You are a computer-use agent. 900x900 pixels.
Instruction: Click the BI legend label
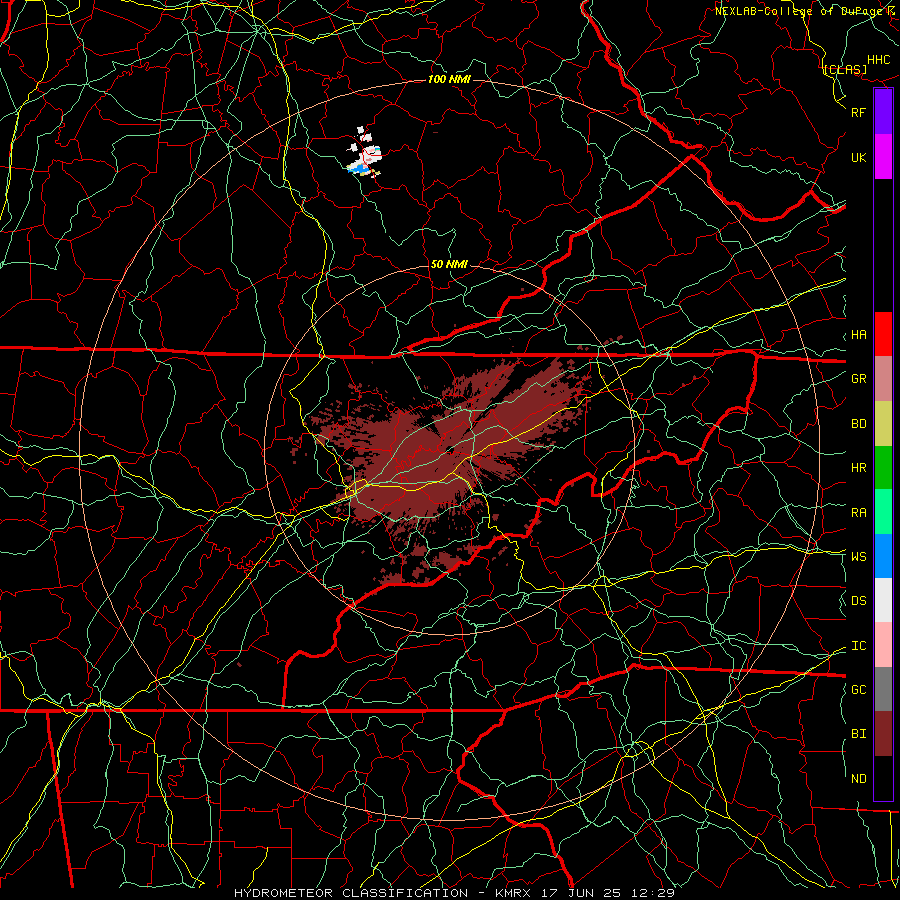coord(859,734)
